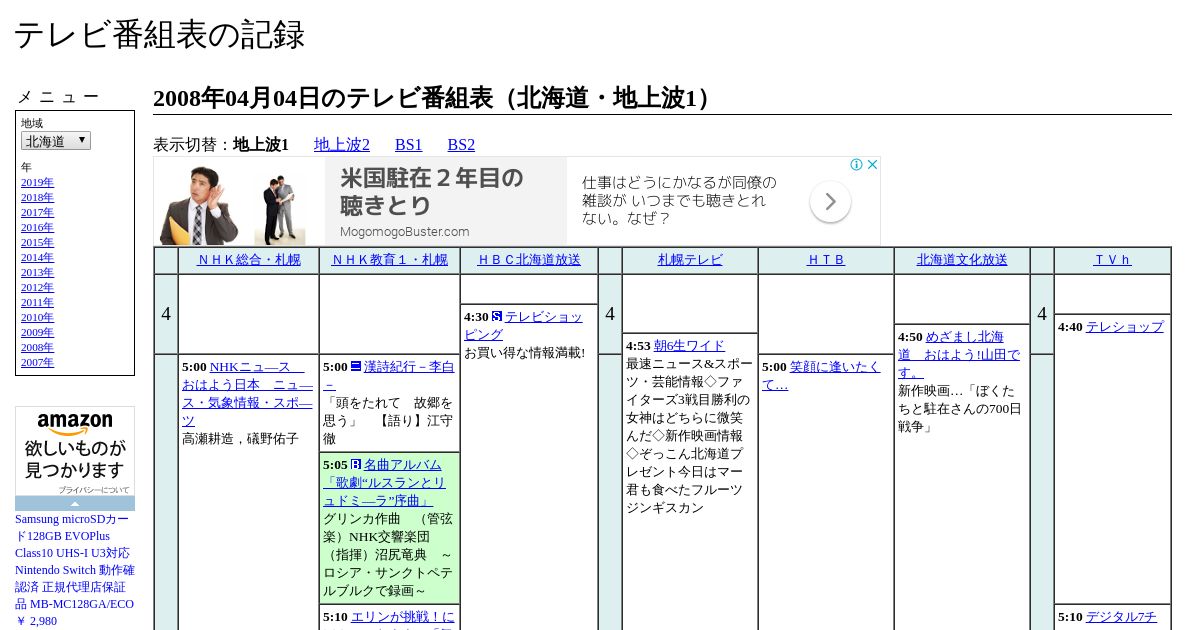This screenshot has width=1200, height=630.
Task: Open the 漢詩紀行－李白－ program link
Action: pyautogui.click(x=389, y=376)
